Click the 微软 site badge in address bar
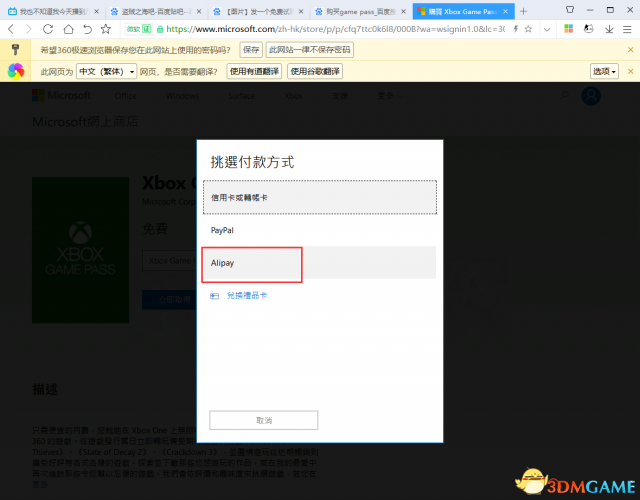The height and width of the screenshot is (500, 640). (138, 29)
